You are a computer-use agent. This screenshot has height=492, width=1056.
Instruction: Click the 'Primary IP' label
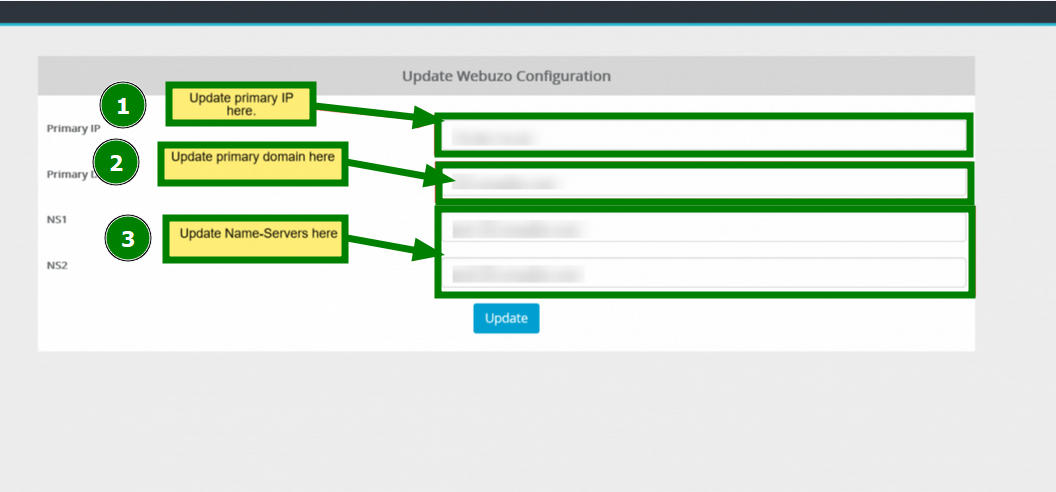pyautogui.click(x=73, y=129)
